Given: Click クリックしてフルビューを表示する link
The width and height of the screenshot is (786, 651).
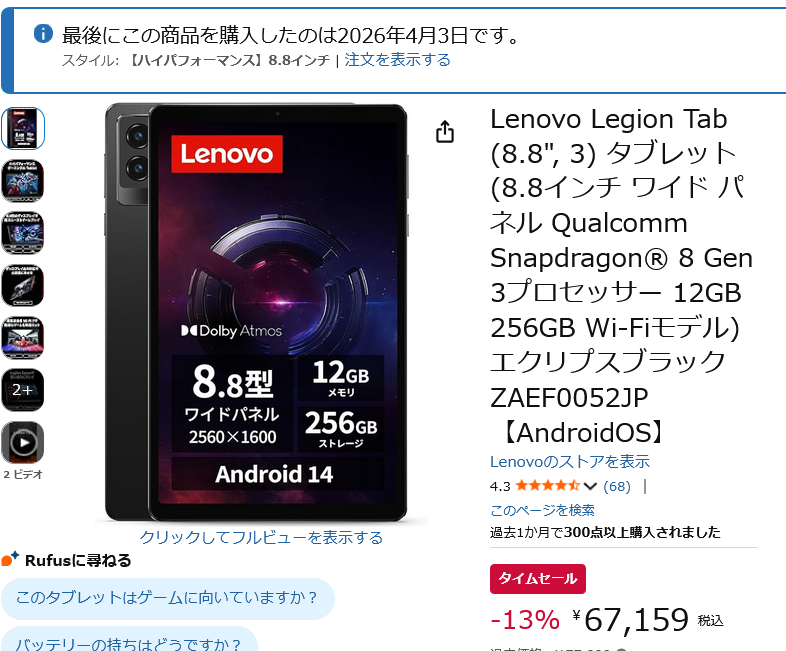Looking at the screenshot, I should click(261, 537).
